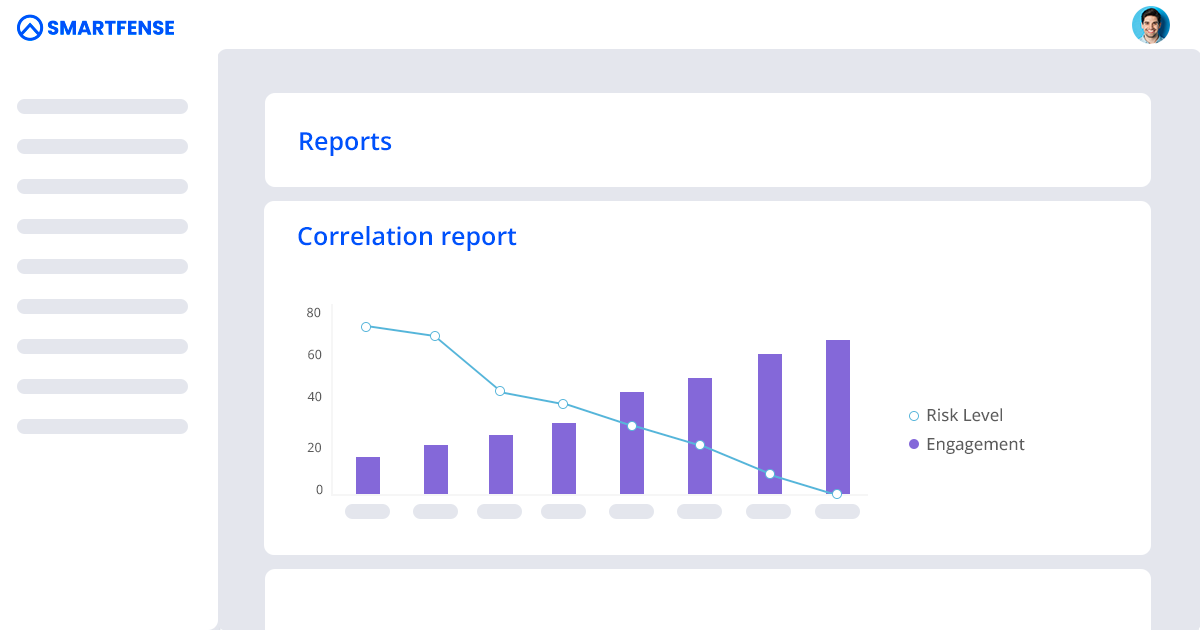Select the highest Risk Level data point
The height and width of the screenshot is (630, 1200).
click(366, 327)
